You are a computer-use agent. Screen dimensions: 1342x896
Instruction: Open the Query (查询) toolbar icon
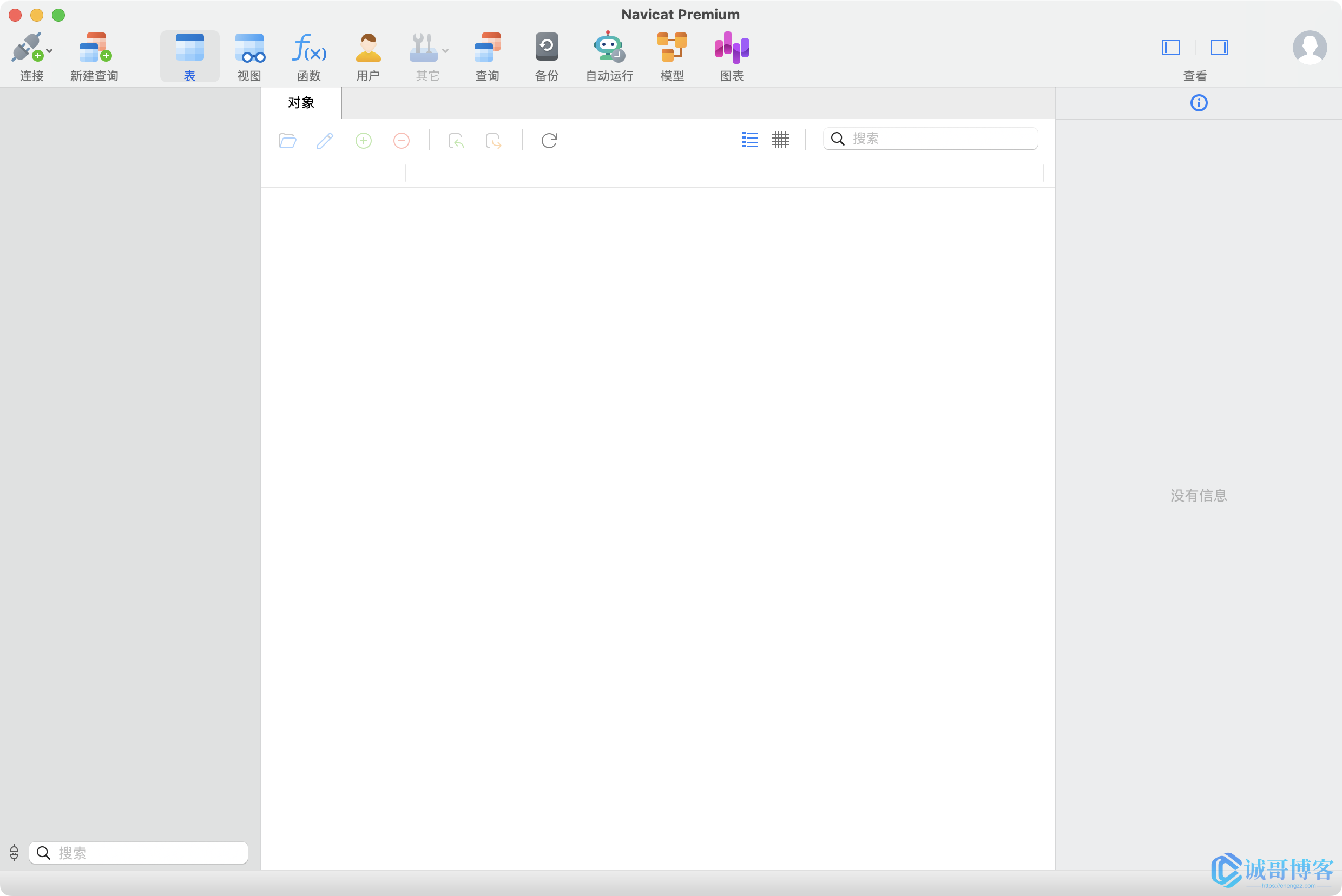[488, 47]
